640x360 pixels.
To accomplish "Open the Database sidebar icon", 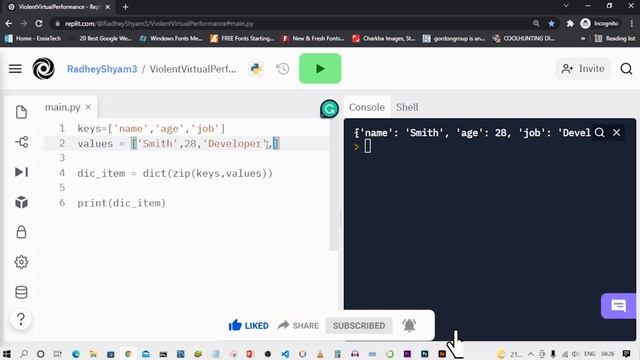I will [21, 292].
